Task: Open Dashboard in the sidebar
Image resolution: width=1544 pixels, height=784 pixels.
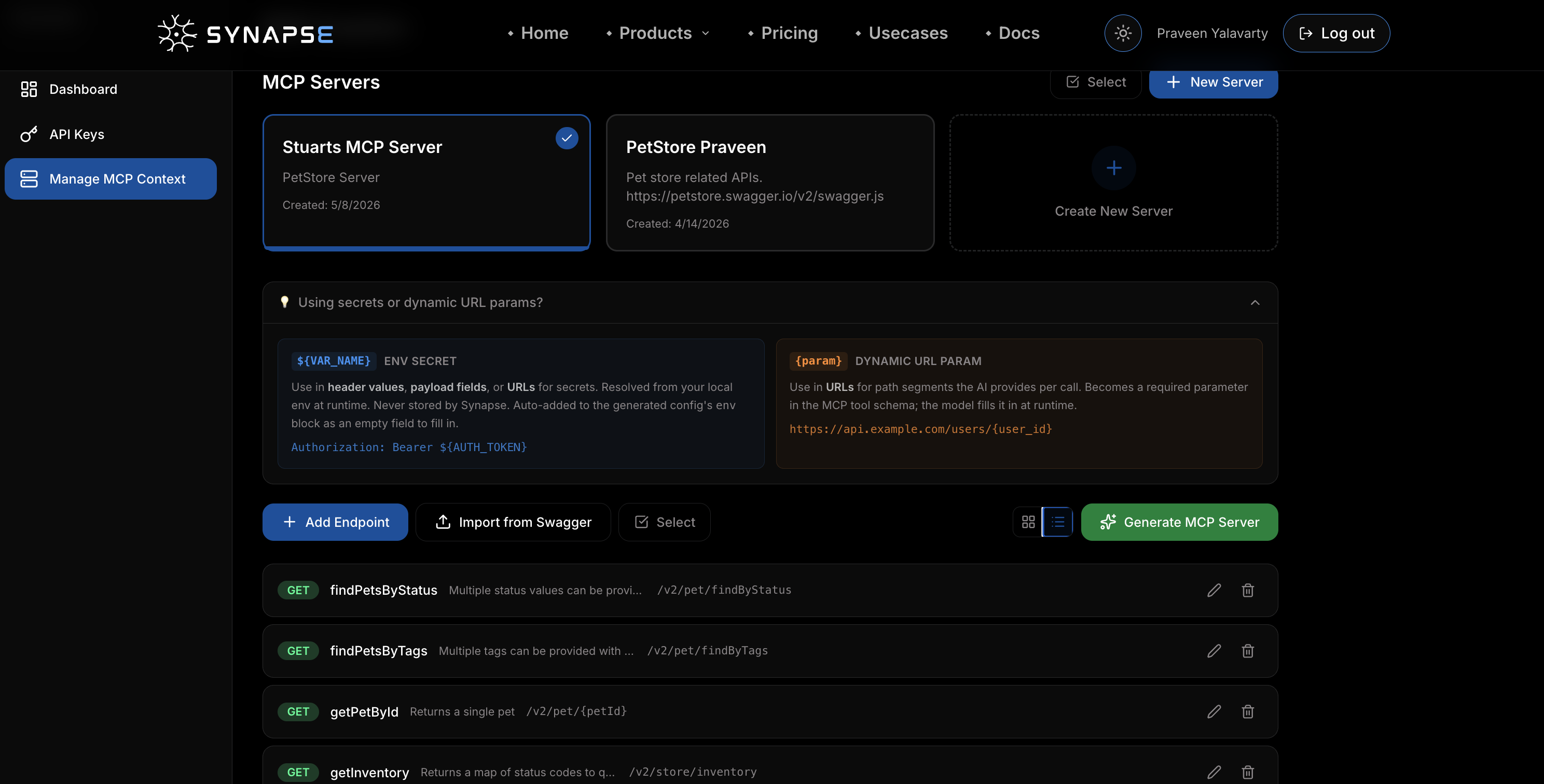Action: click(111, 89)
